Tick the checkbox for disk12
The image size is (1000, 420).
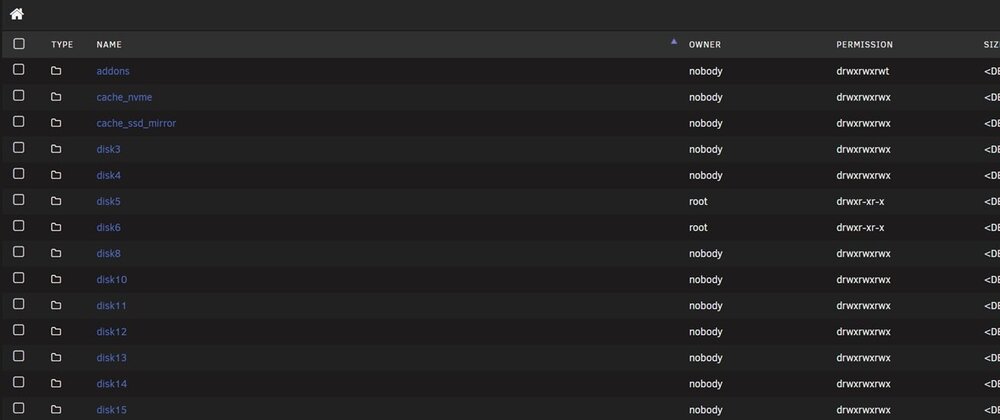[x=19, y=330]
